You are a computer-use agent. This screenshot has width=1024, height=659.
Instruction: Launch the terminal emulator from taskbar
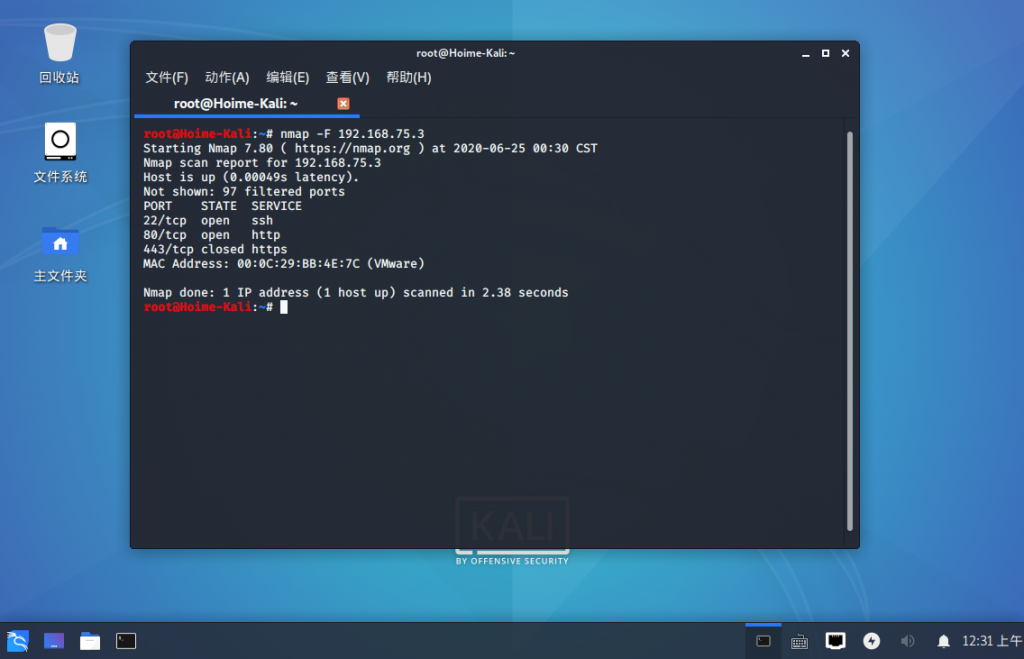[126, 641]
